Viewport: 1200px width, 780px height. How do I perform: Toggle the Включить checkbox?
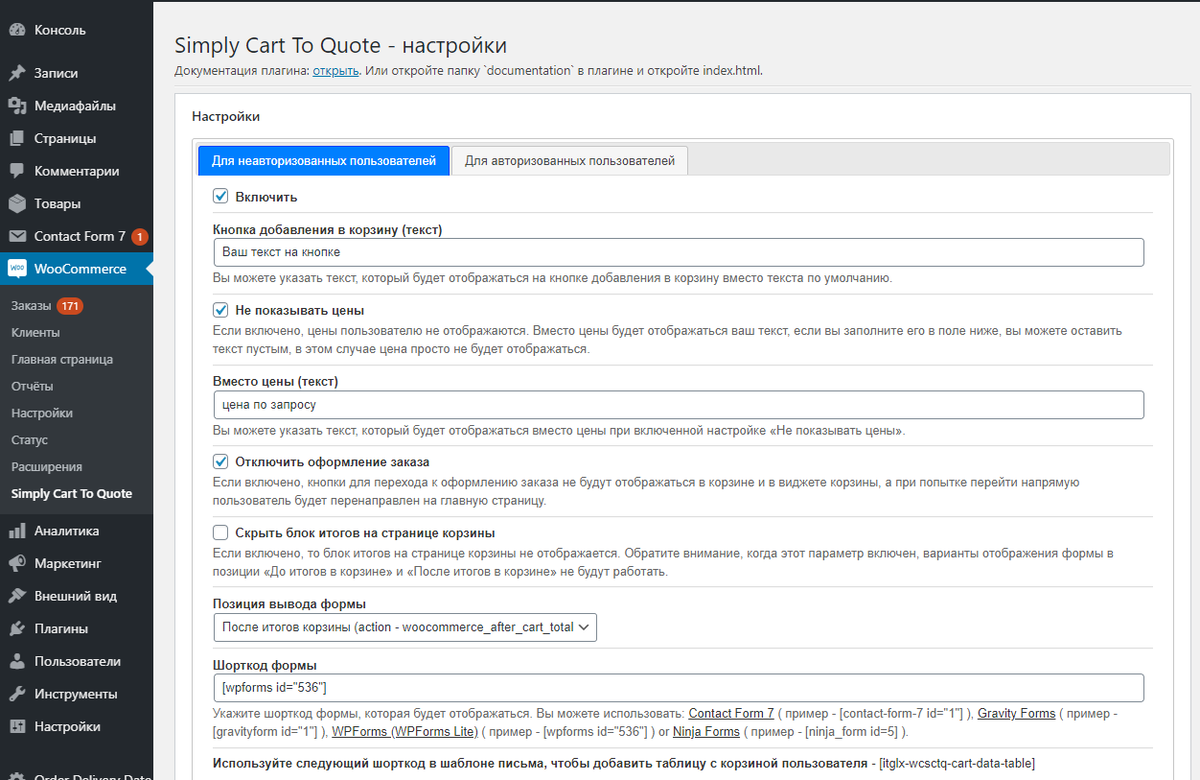tap(221, 197)
